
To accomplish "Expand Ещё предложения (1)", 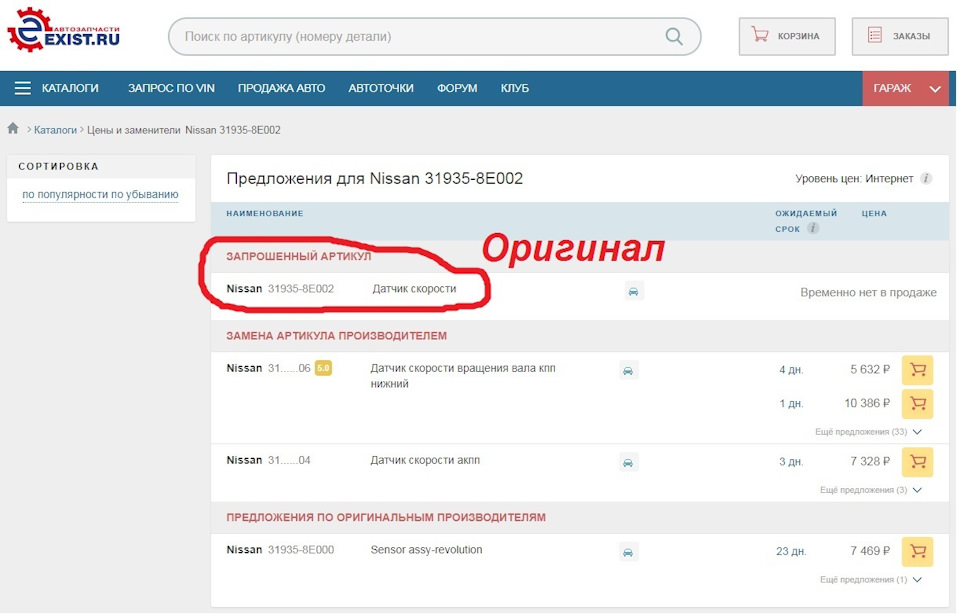I will tap(871, 580).
